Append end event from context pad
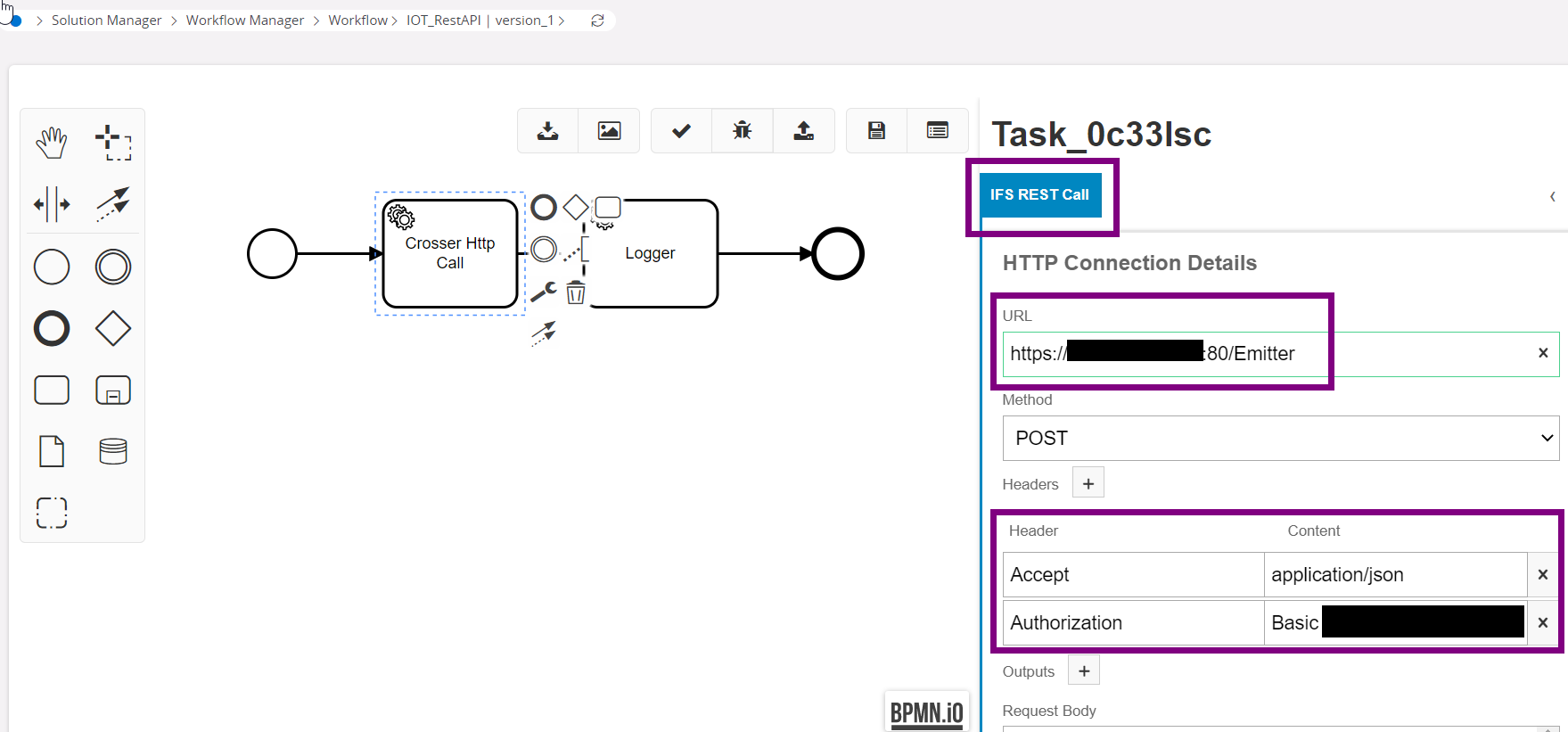The image size is (1568, 732). coord(544,208)
